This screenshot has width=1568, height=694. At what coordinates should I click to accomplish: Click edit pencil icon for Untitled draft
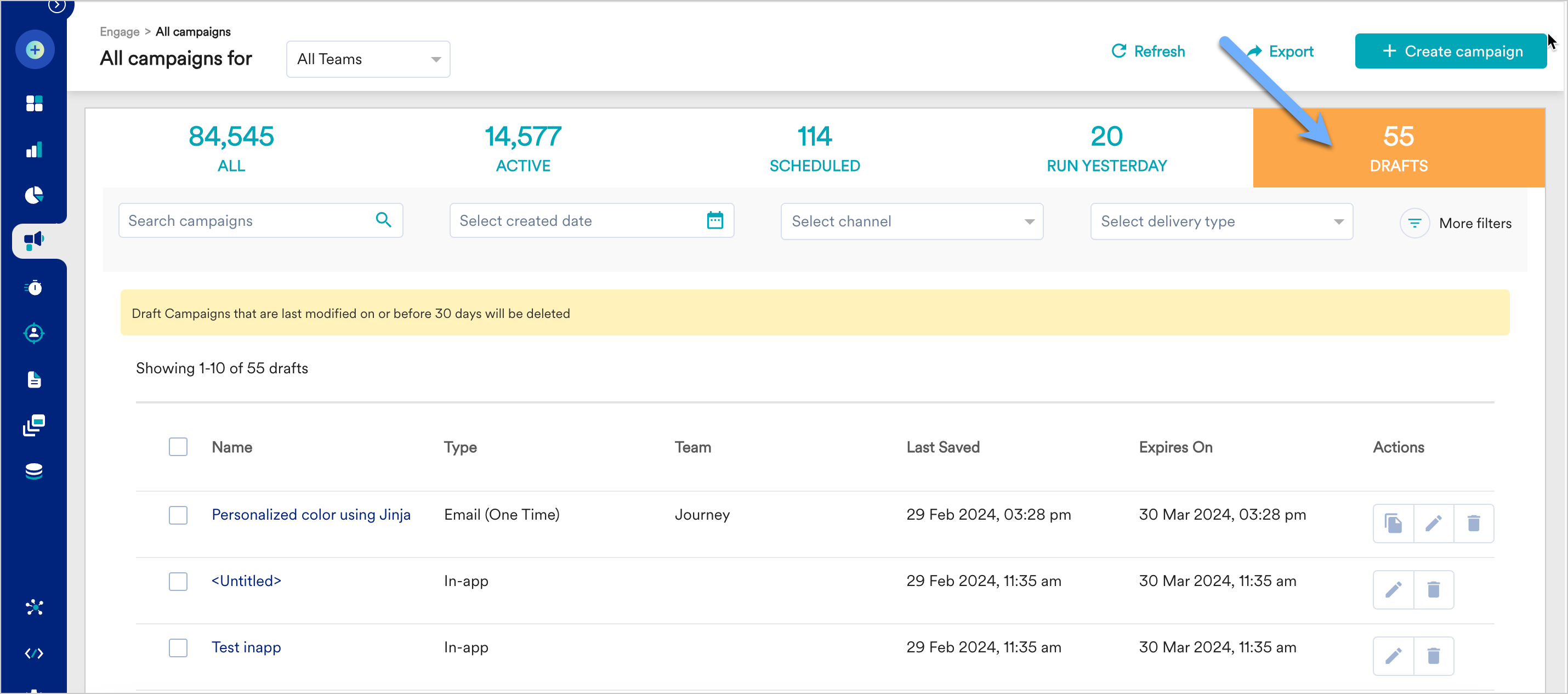1393,590
